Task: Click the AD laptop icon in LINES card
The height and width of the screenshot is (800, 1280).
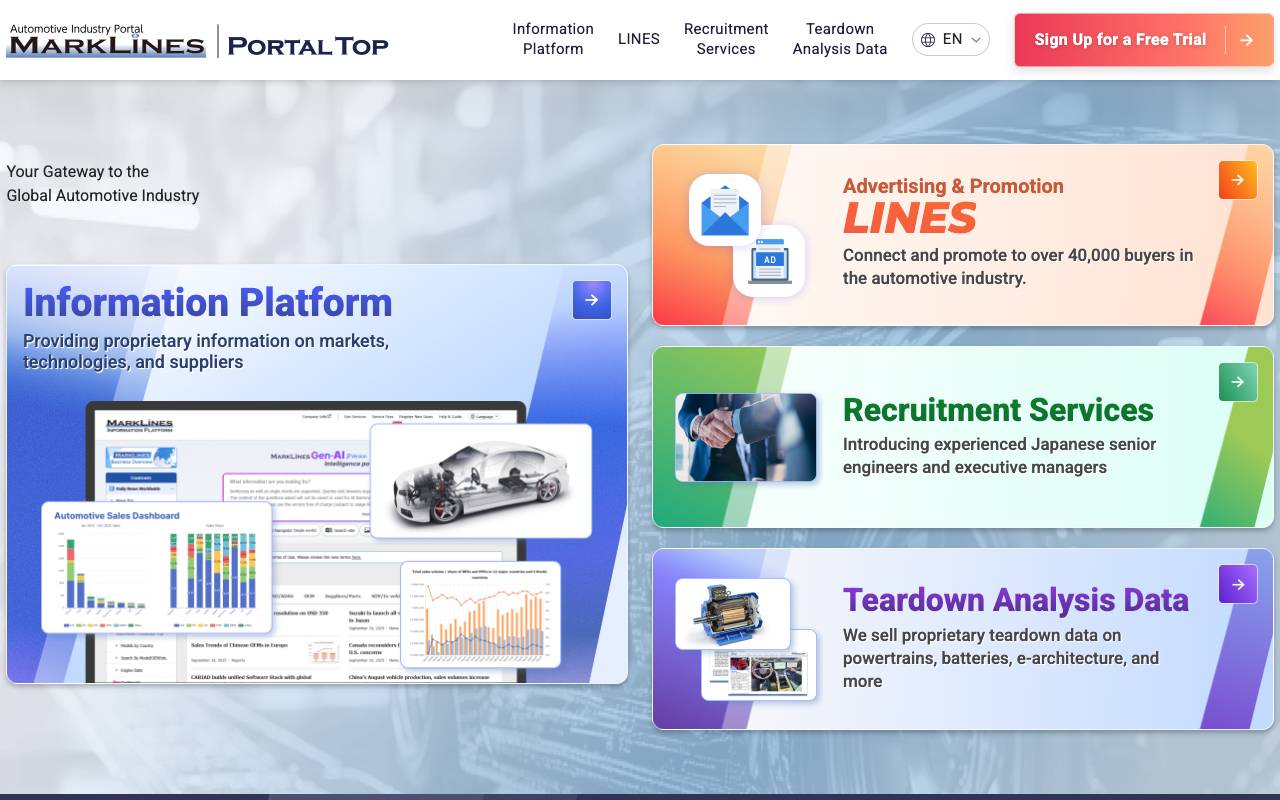Action: (x=769, y=261)
